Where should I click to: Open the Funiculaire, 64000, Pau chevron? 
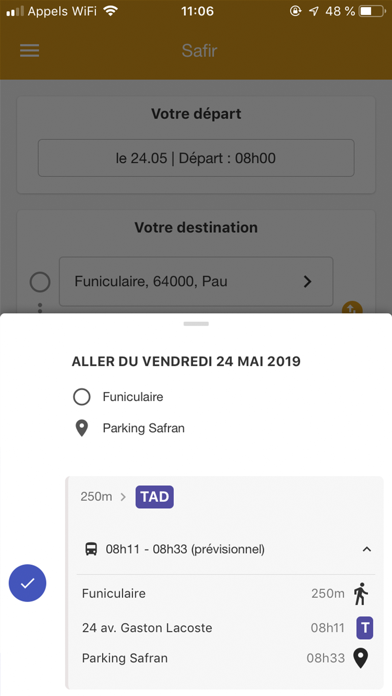coord(307,281)
